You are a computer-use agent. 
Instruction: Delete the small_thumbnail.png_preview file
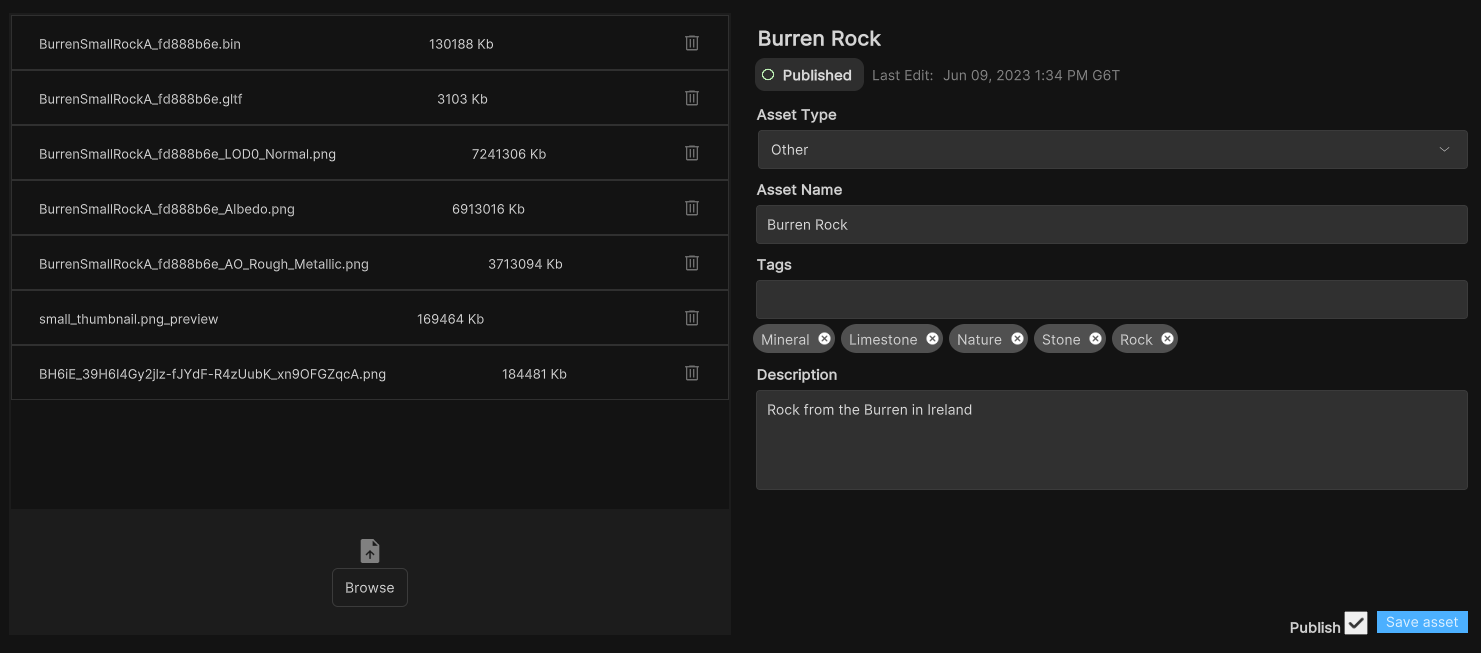(x=691, y=317)
